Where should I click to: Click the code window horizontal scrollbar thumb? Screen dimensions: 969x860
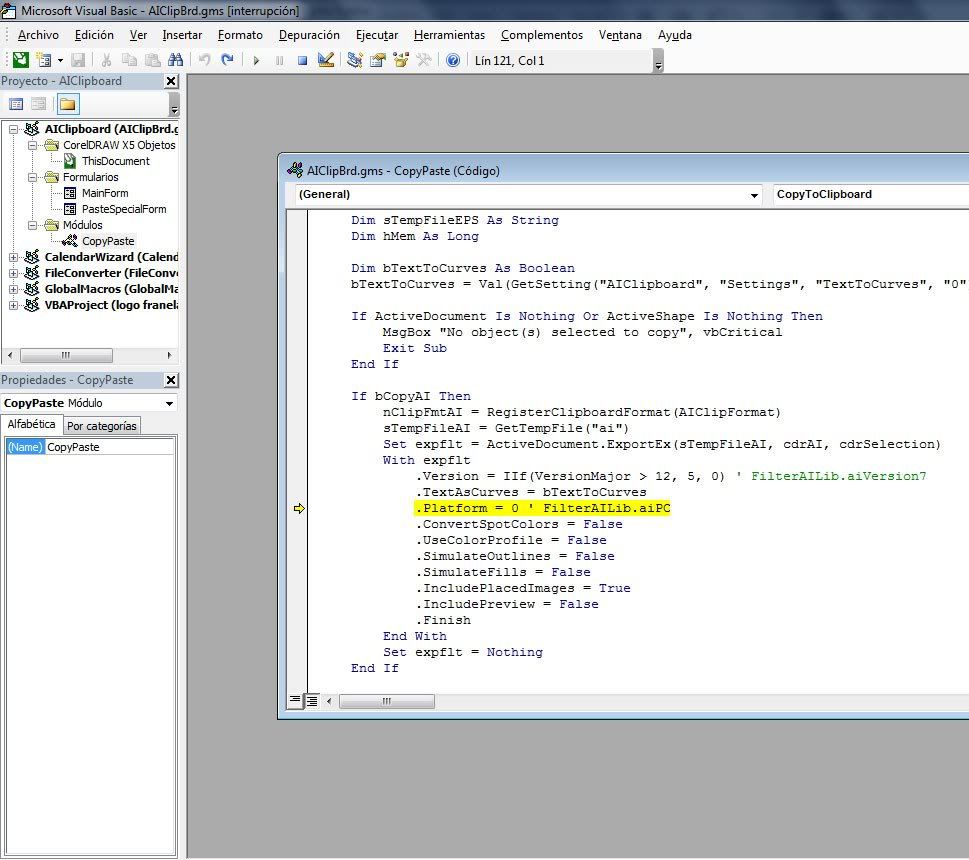tap(387, 701)
